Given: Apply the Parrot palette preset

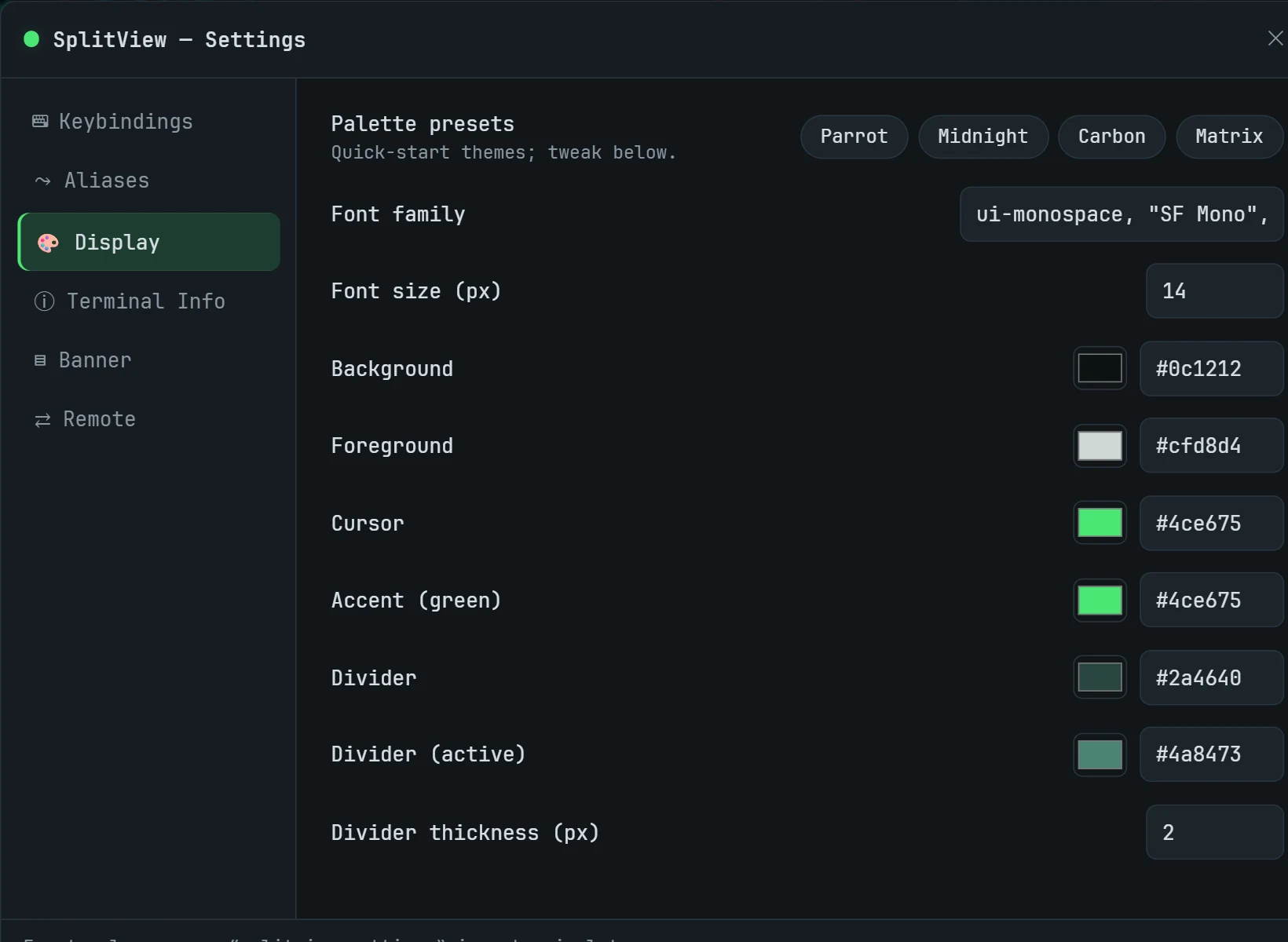Looking at the screenshot, I should [x=854, y=137].
